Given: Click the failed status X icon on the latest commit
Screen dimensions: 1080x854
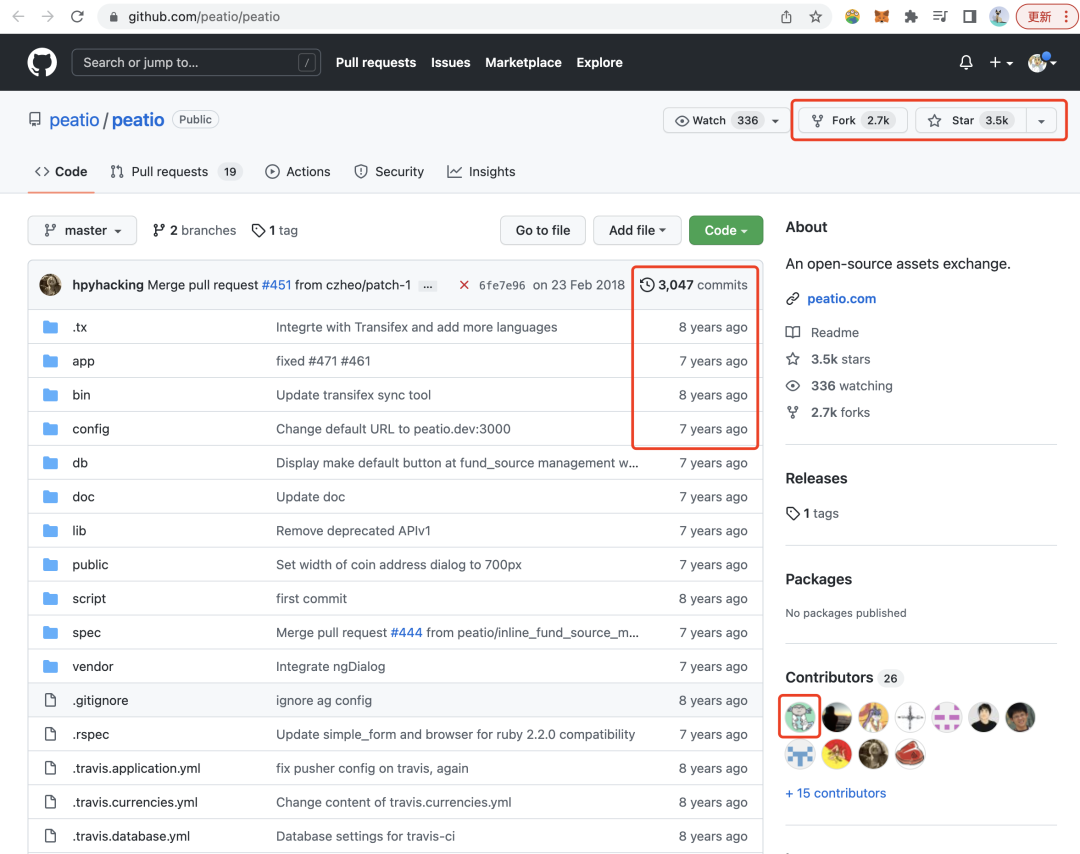Looking at the screenshot, I should [x=464, y=285].
